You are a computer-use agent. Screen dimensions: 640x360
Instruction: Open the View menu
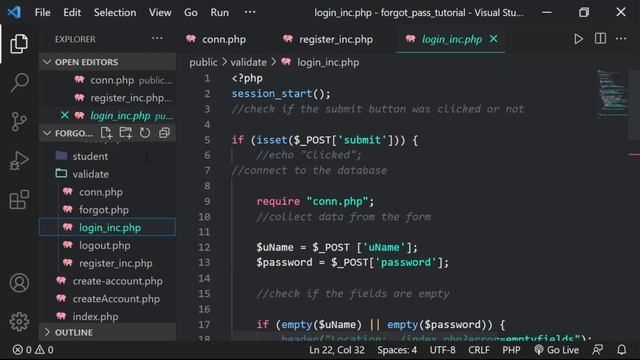point(160,13)
